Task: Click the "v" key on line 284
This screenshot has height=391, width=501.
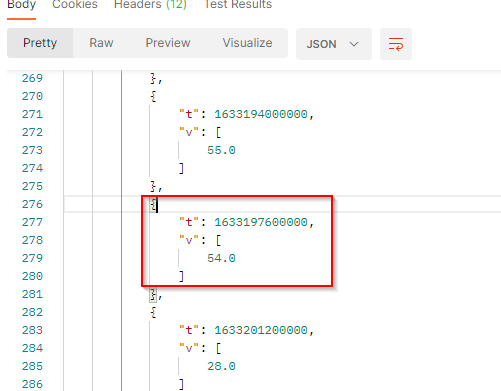Action: 189,348
